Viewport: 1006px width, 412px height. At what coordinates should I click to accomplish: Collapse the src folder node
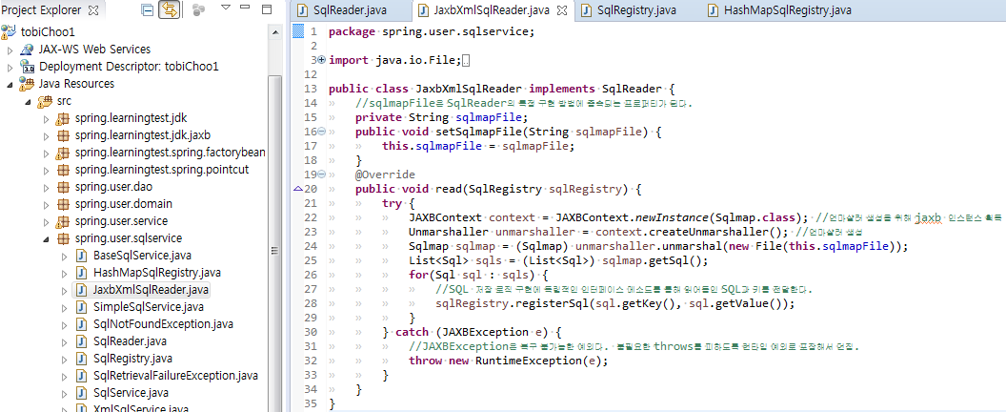pyautogui.click(x=28, y=101)
